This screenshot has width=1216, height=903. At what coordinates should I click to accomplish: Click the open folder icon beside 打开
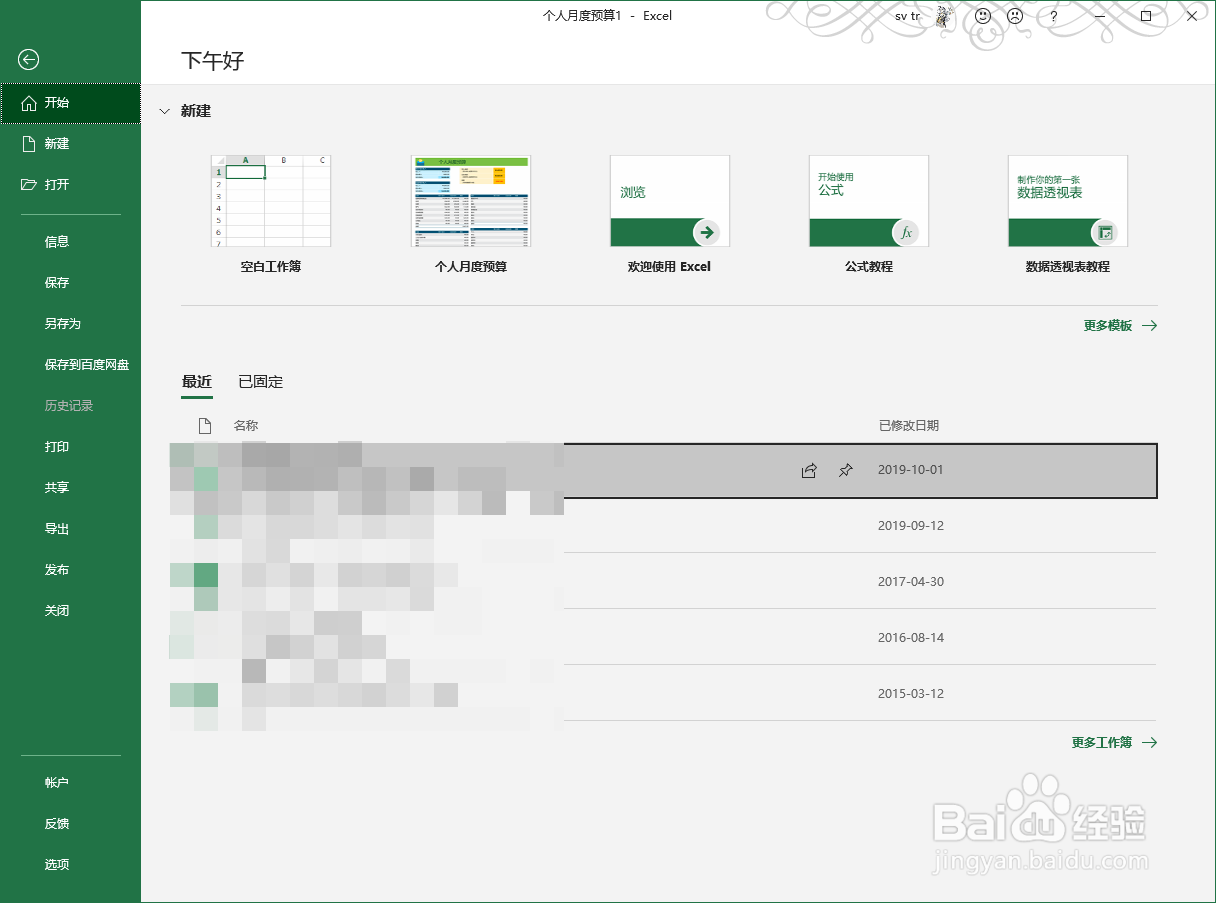28,185
